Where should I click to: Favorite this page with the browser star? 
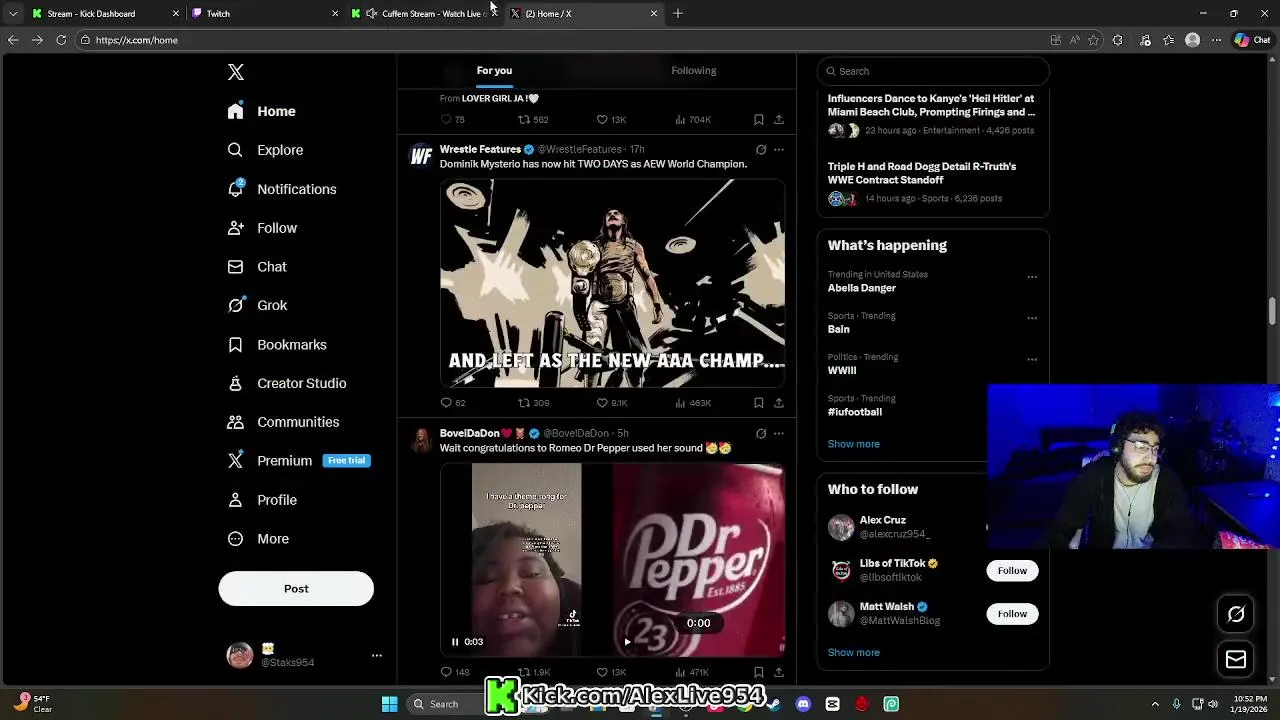coord(1093,40)
